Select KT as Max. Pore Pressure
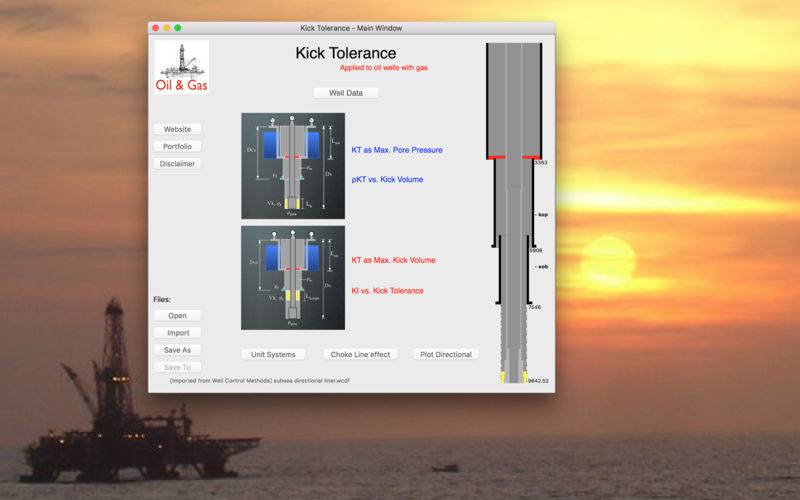Screen dimensions: 800x500 (397, 150)
